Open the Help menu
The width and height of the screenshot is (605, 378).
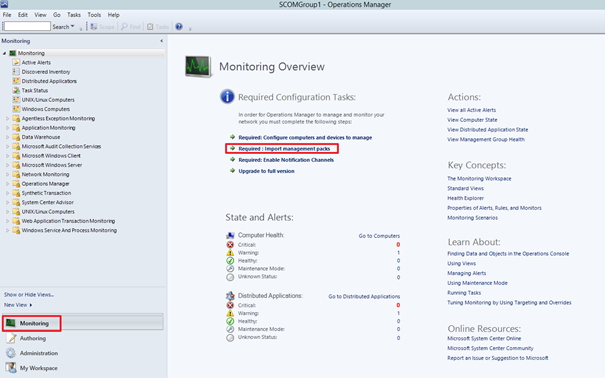[113, 15]
